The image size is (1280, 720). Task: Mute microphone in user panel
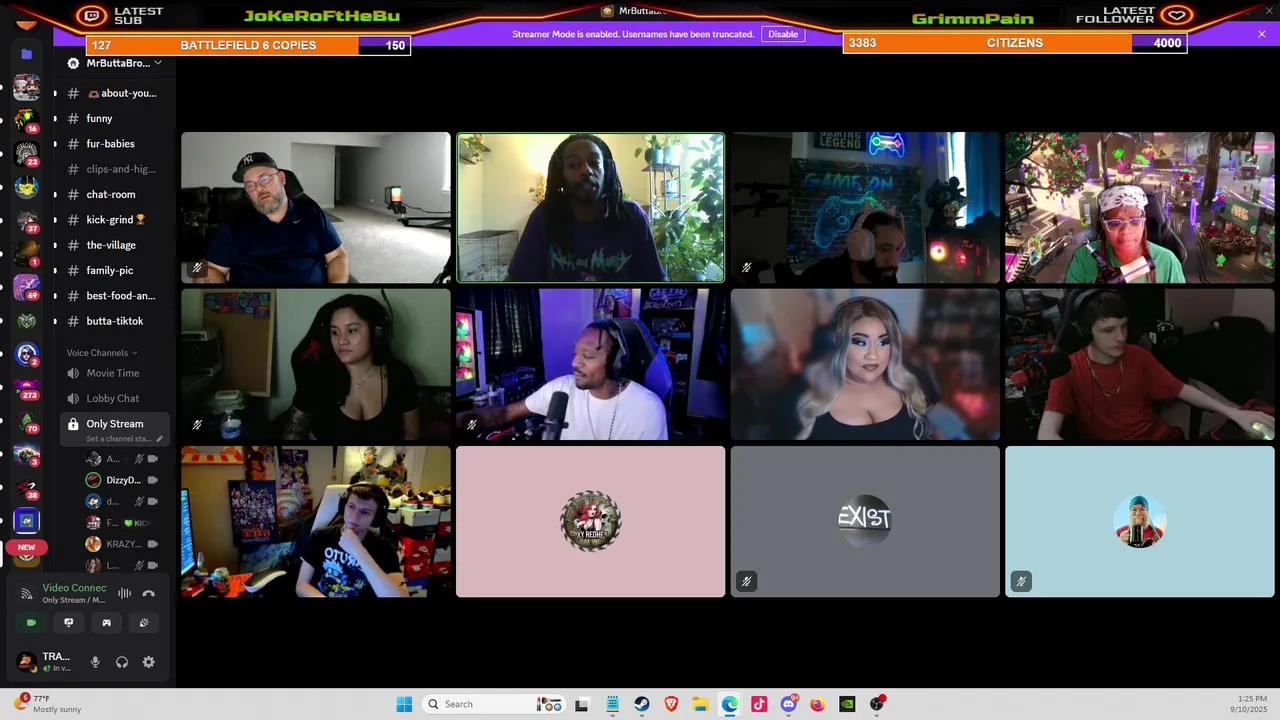[95, 662]
